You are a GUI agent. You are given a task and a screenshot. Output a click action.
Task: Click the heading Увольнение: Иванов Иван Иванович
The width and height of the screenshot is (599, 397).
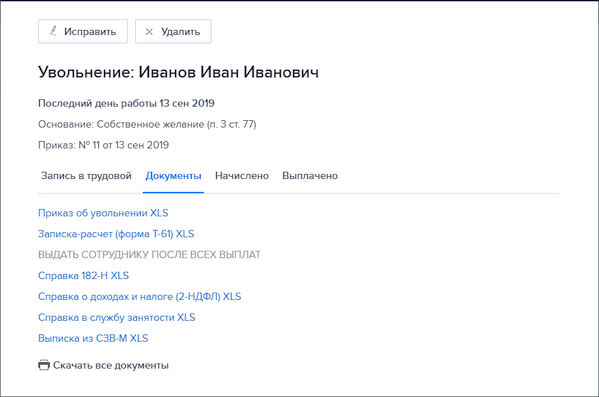(x=178, y=72)
